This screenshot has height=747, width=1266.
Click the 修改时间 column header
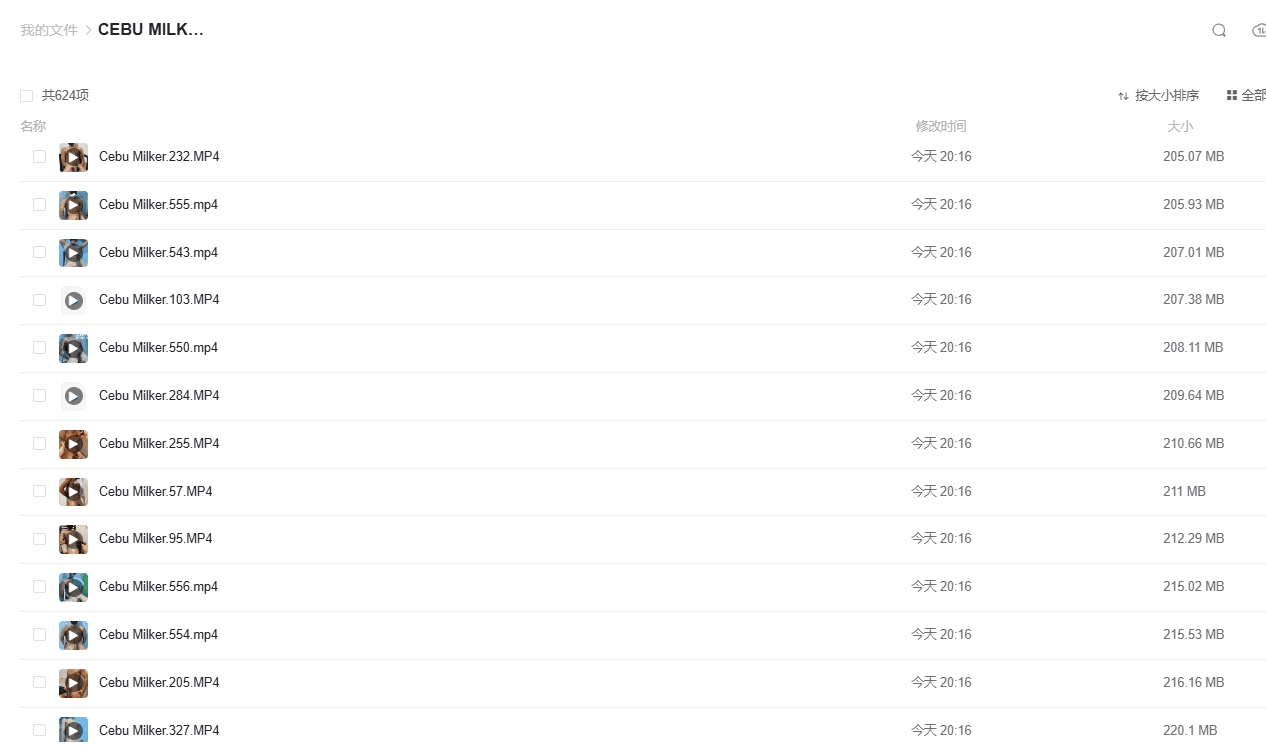[x=940, y=126]
